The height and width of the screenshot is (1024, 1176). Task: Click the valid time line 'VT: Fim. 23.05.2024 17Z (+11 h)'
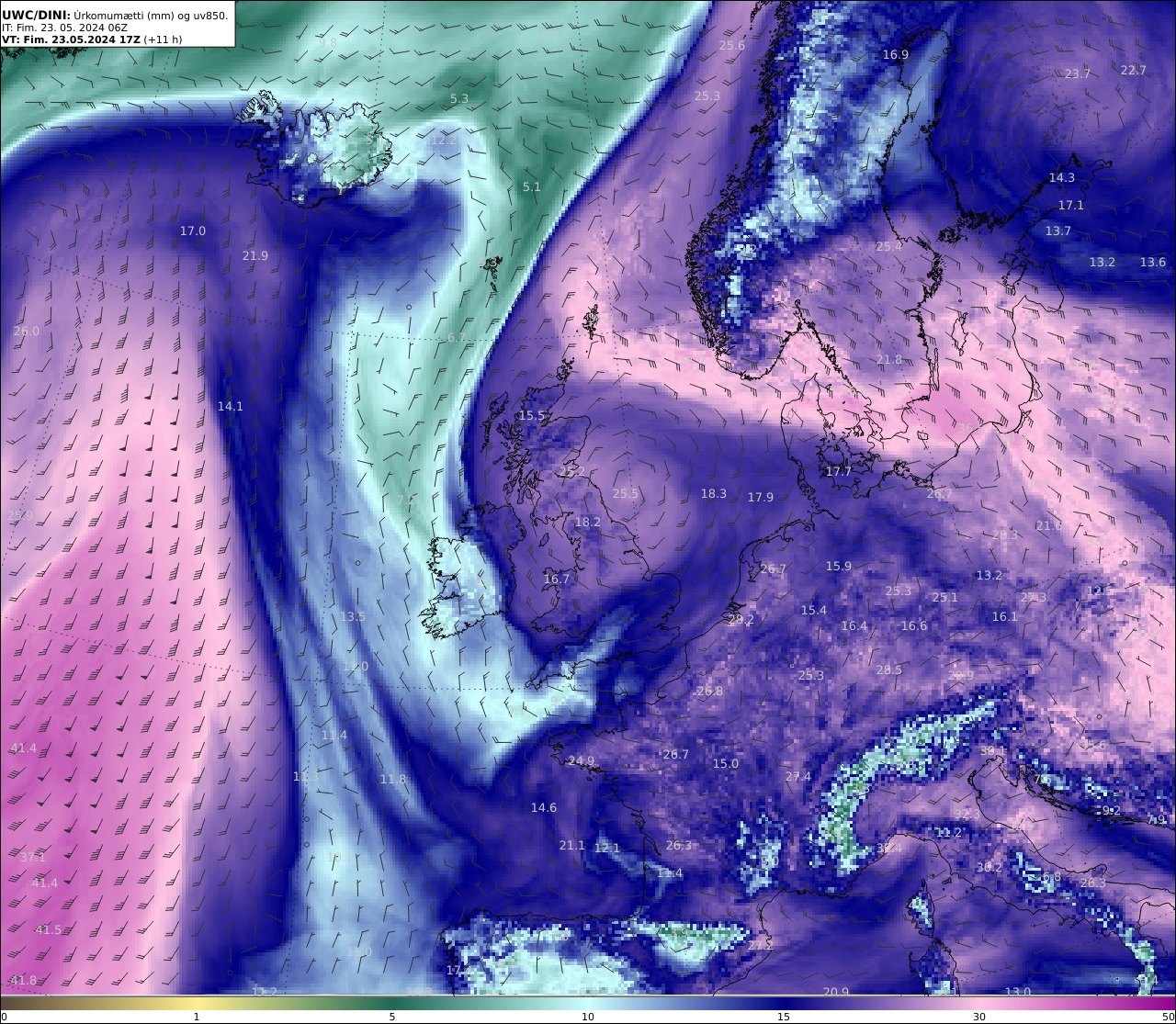pos(92,39)
